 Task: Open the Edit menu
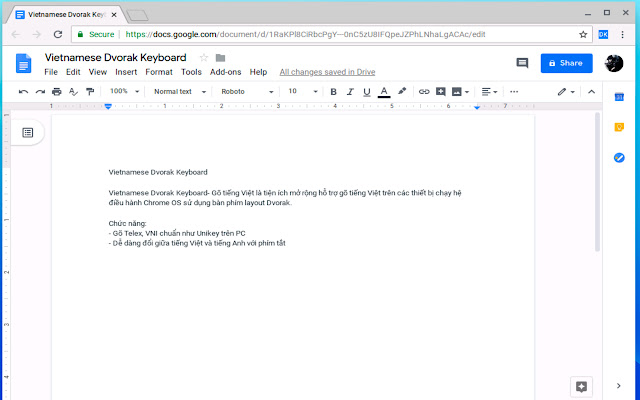click(73, 72)
